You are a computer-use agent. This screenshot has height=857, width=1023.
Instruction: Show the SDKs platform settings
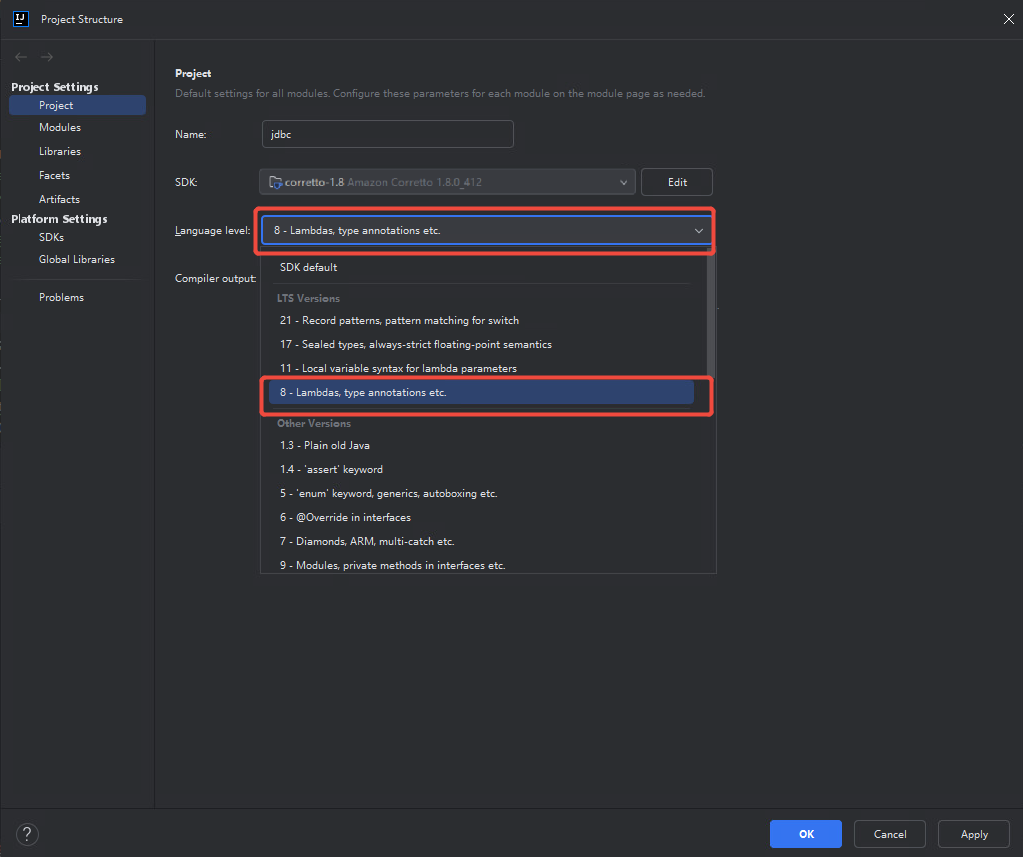coord(52,237)
